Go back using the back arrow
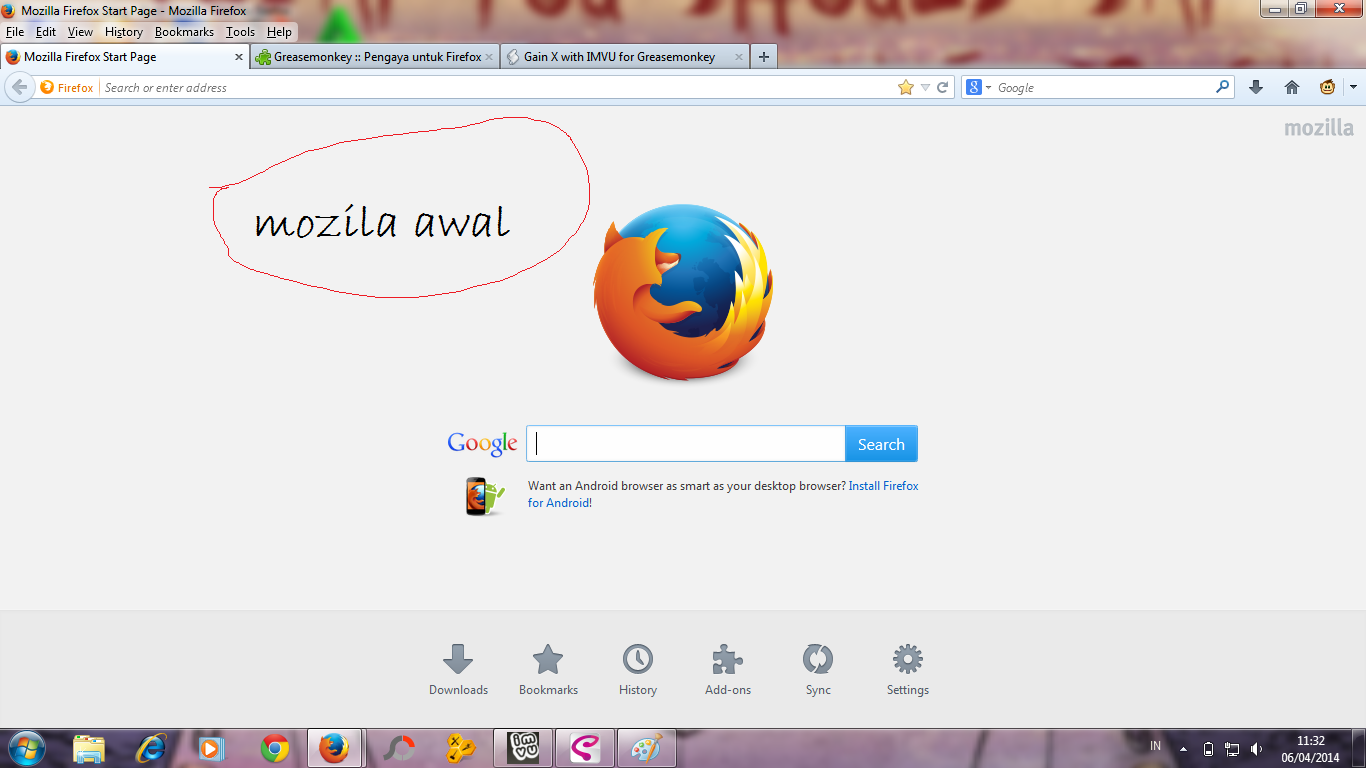The image size is (1366, 768). click(19, 88)
